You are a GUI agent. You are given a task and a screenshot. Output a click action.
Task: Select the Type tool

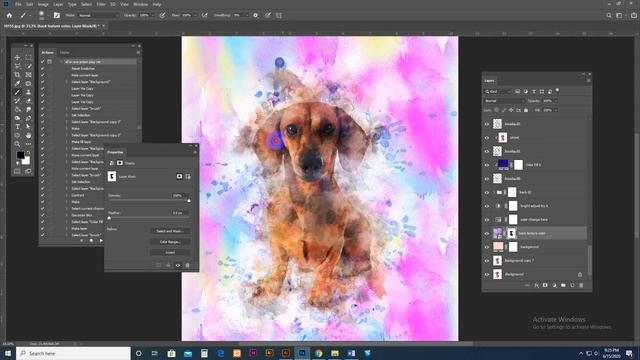17,127
